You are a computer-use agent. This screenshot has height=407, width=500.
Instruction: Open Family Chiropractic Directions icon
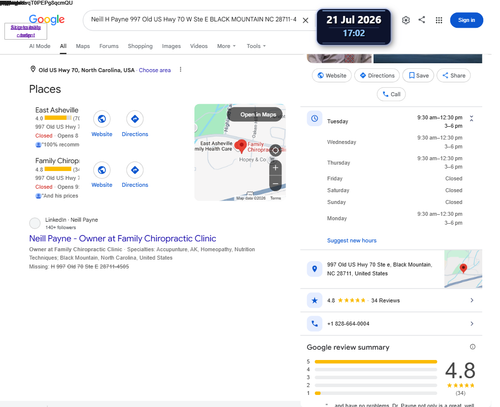[135, 170]
